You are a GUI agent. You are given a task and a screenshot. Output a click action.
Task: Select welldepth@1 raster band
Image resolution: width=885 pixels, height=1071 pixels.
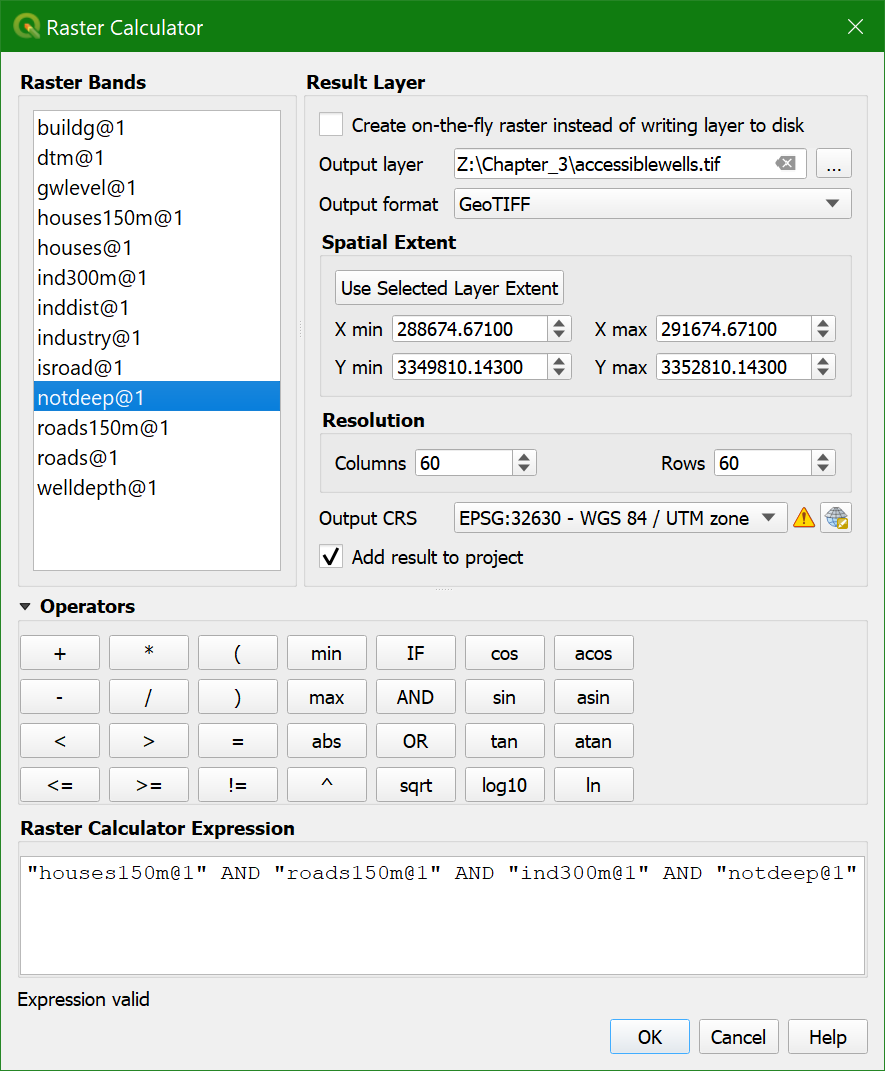click(x=157, y=488)
